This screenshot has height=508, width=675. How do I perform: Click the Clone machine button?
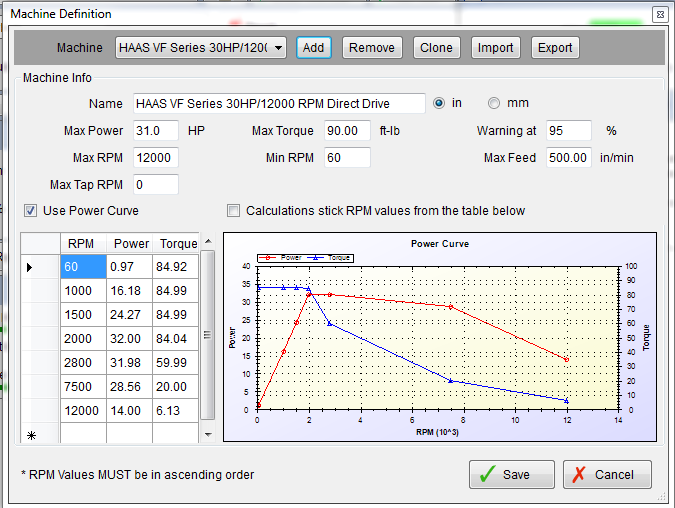[x=436, y=47]
